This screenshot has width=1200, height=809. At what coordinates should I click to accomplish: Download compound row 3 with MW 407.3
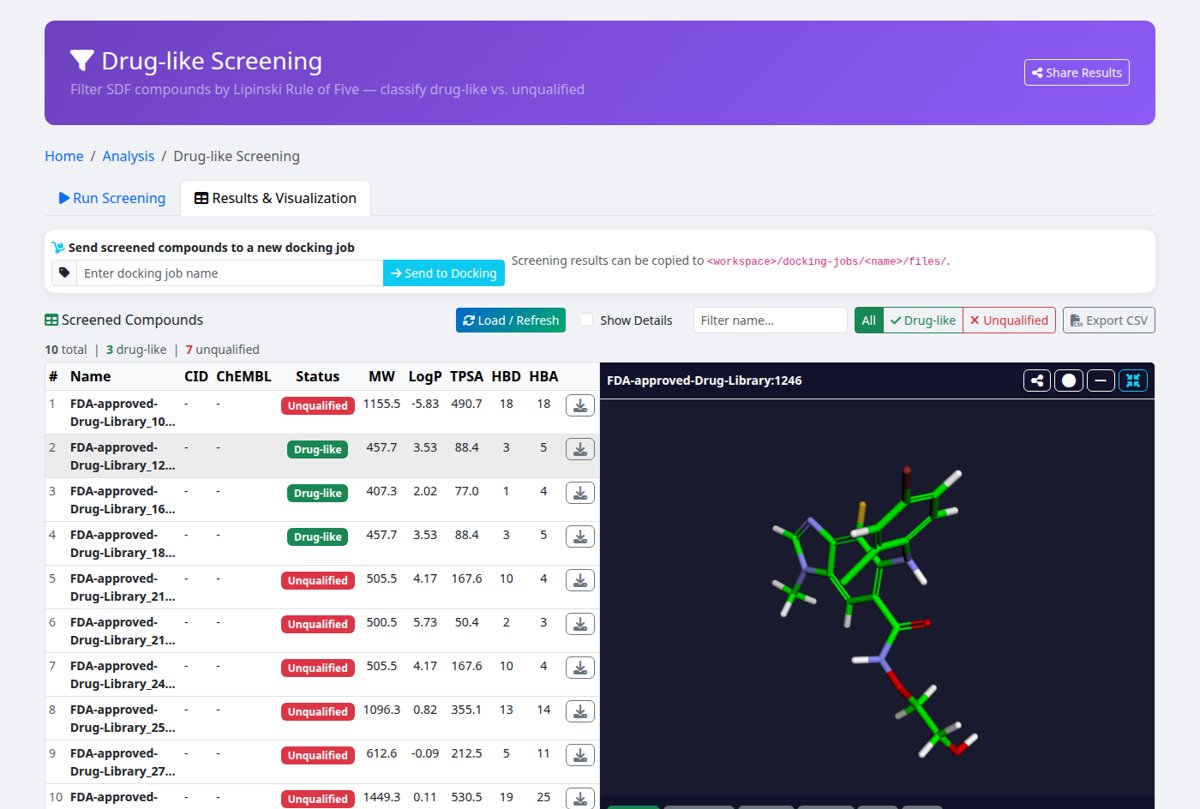580,493
